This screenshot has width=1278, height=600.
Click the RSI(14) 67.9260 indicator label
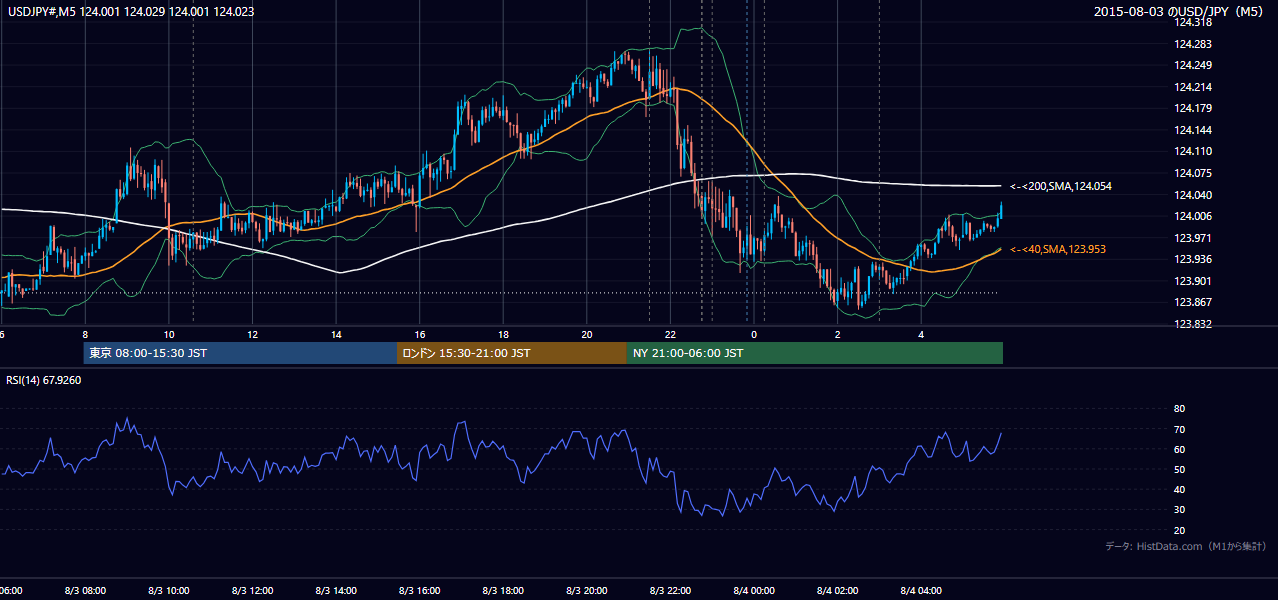point(44,380)
